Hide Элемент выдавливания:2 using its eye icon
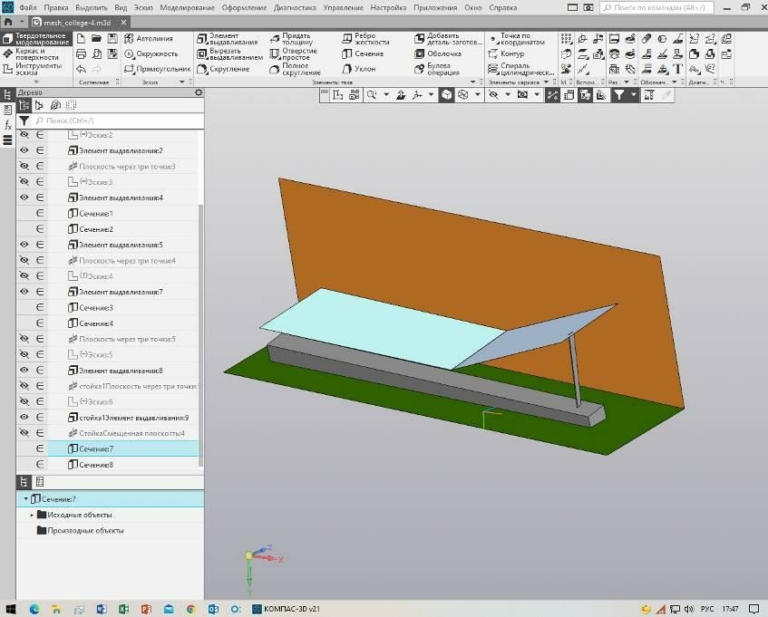 (x=24, y=150)
